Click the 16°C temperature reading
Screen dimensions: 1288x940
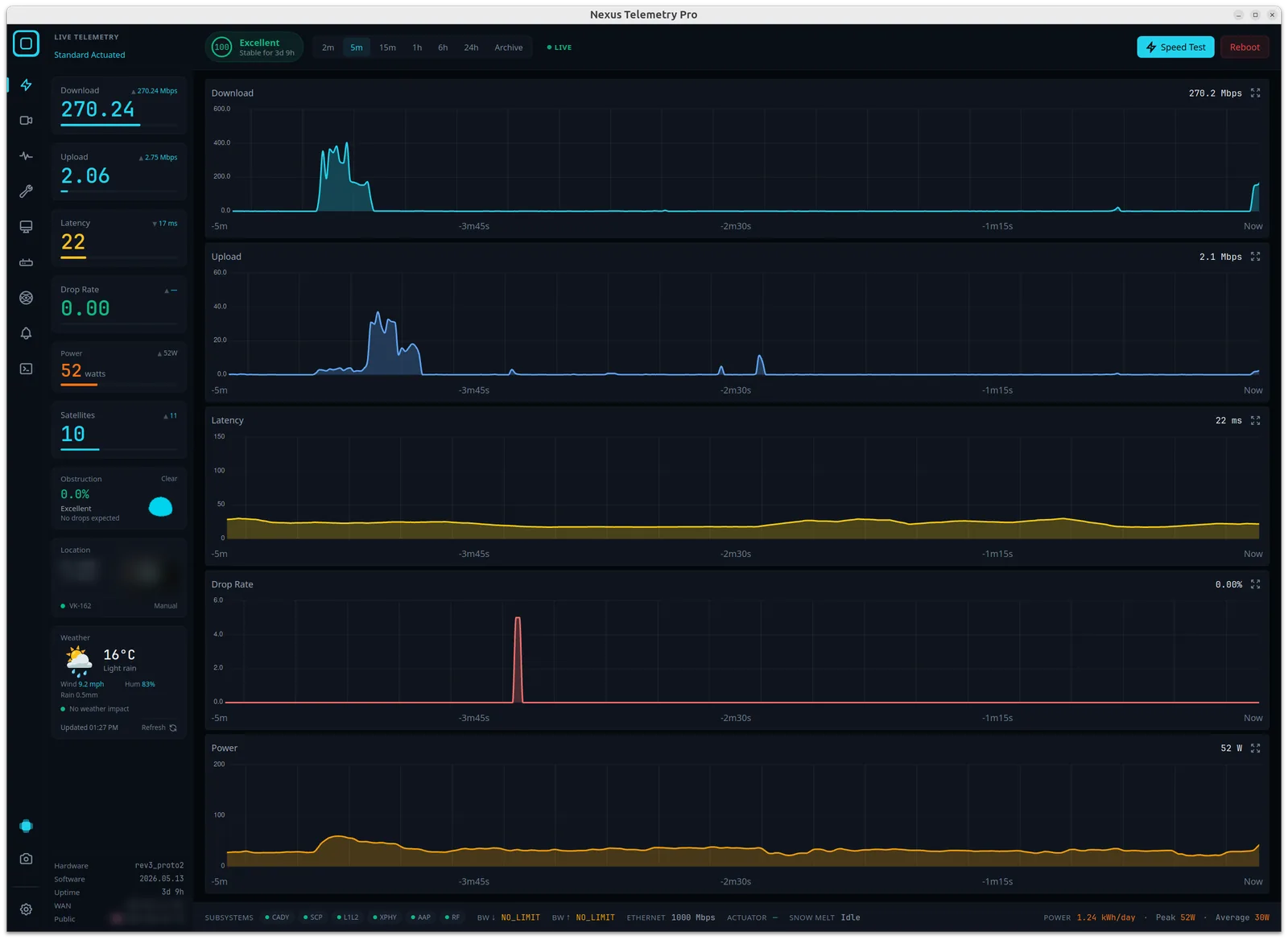(119, 655)
